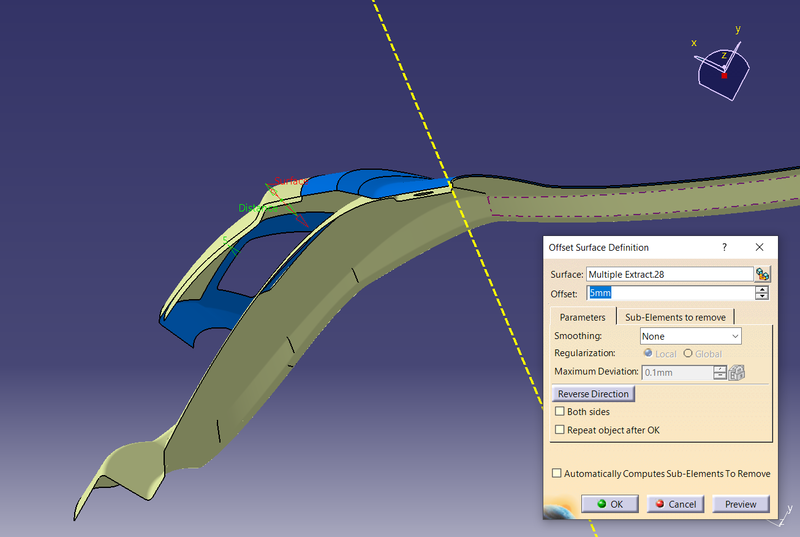The image size is (800, 537).
Task: Close the Offset Surface Definition dialog
Action: coord(759,247)
